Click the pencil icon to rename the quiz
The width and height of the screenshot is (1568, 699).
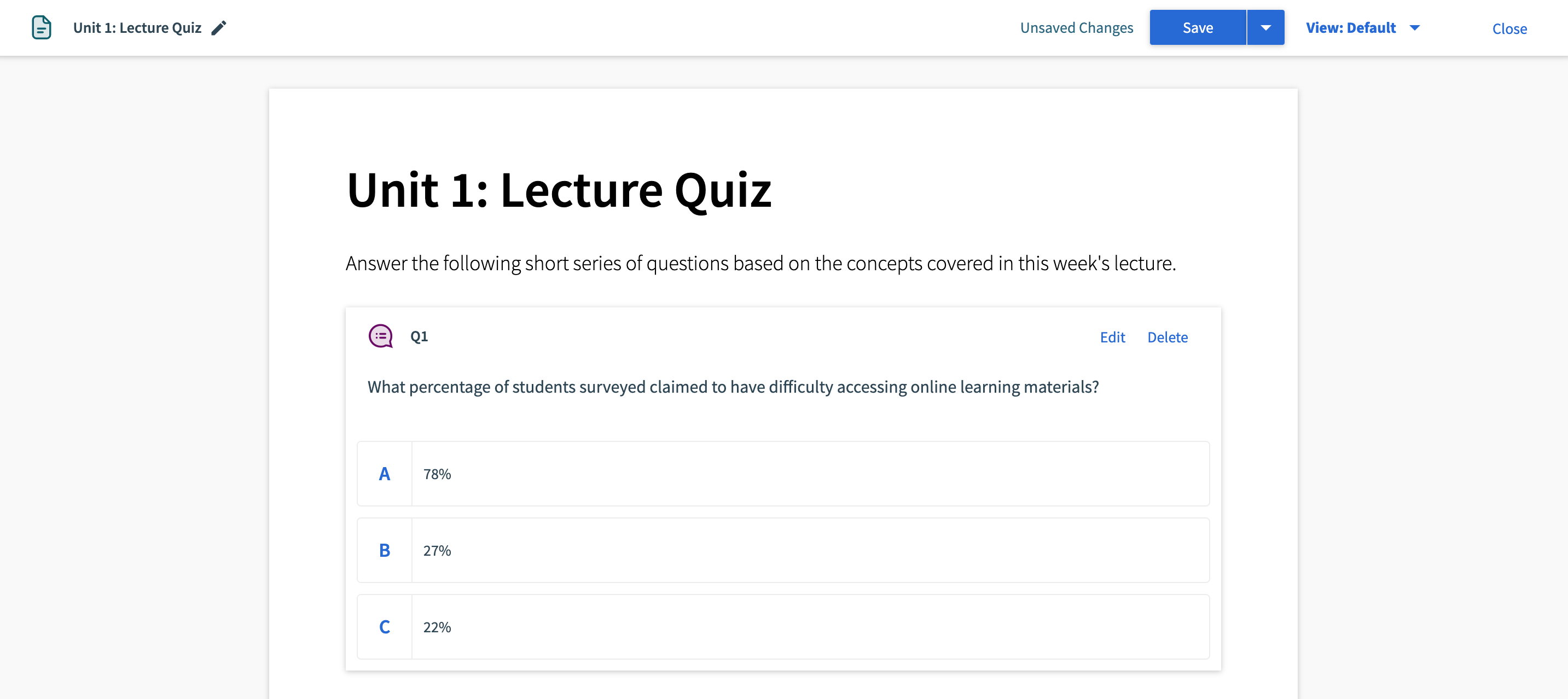pos(219,27)
